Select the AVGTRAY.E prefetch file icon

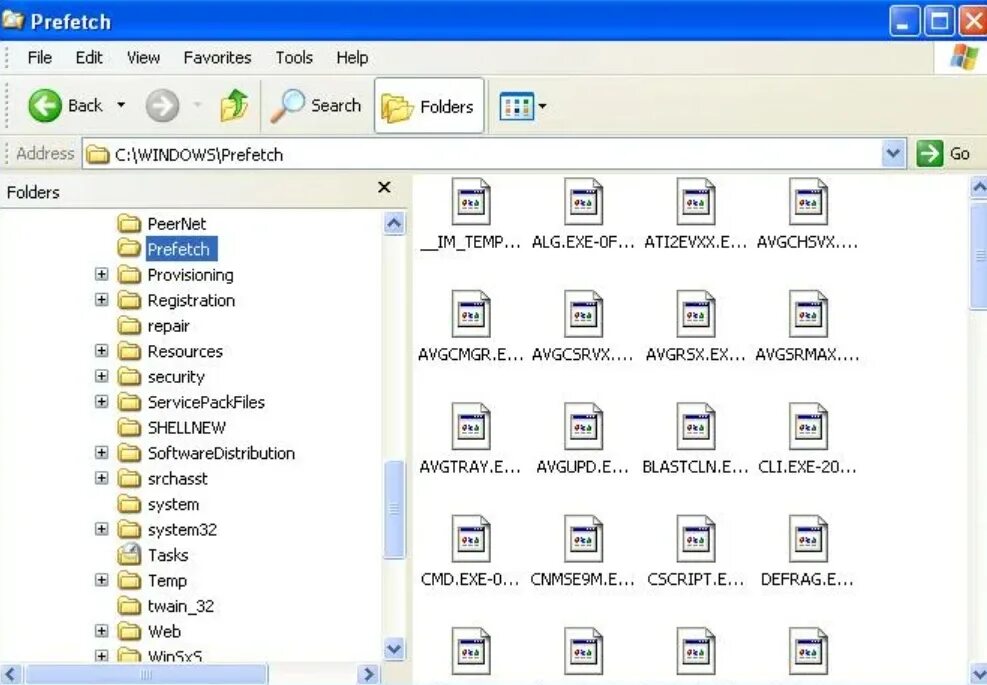[x=471, y=427]
